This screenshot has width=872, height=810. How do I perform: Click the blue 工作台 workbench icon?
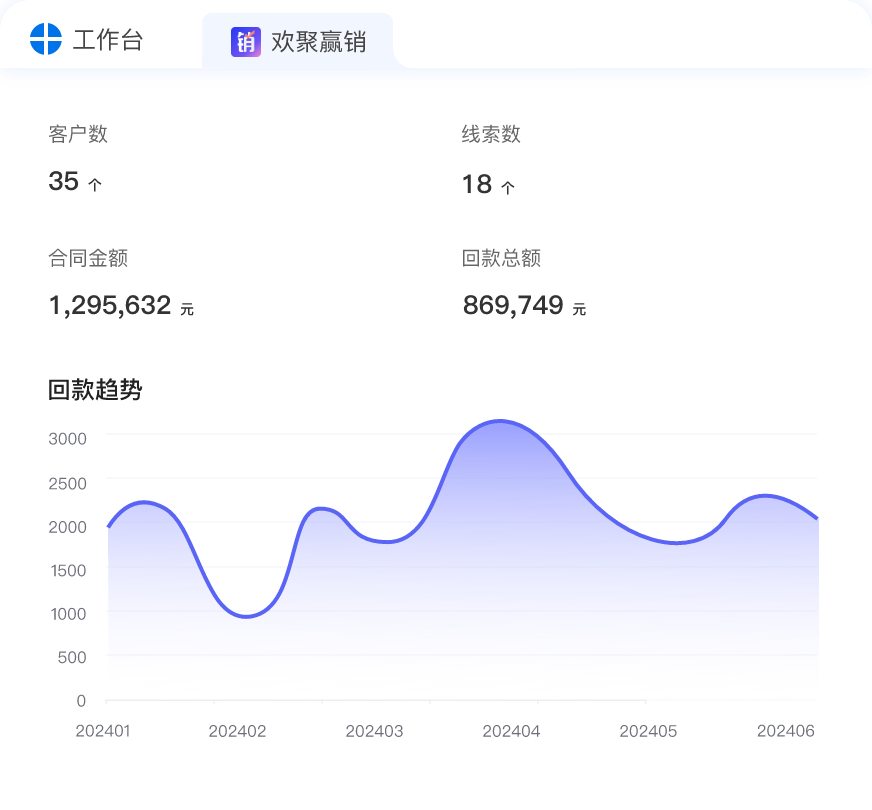click(x=46, y=39)
